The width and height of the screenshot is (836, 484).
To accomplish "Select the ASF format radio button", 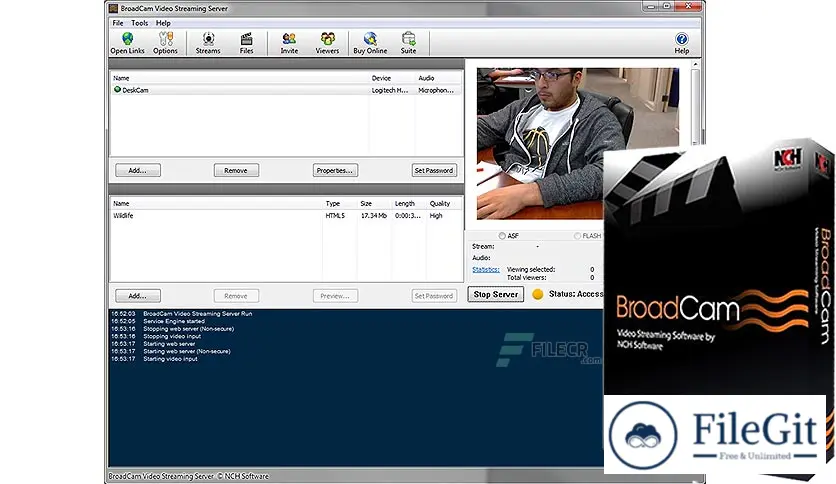I will click(502, 236).
